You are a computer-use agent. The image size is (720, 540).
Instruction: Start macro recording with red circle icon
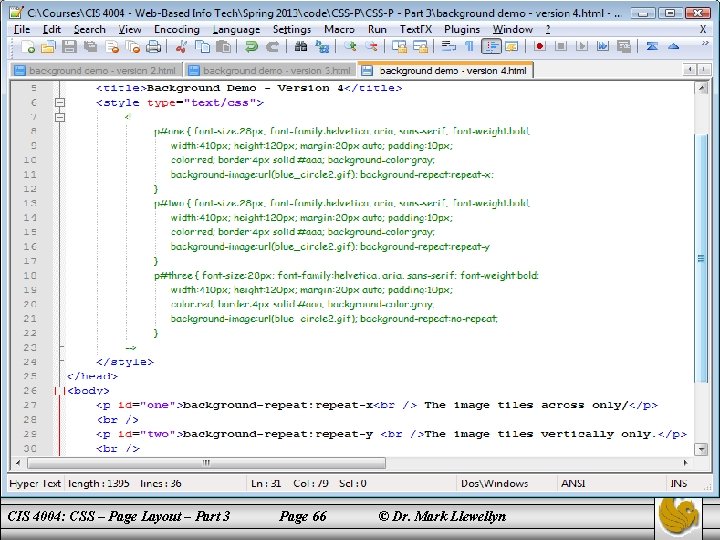click(x=540, y=47)
